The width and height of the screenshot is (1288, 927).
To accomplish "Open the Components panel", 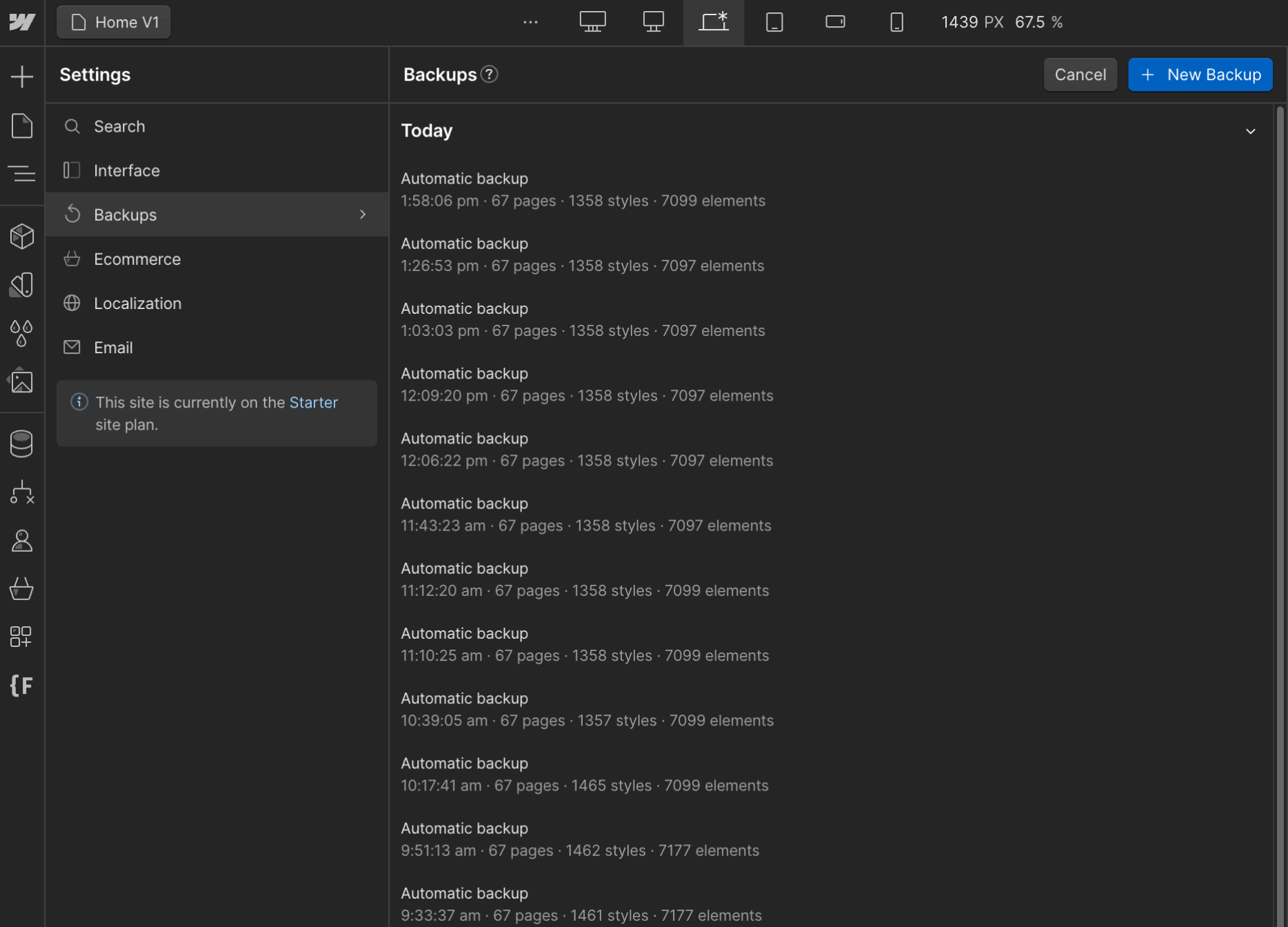I will point(22,236).
